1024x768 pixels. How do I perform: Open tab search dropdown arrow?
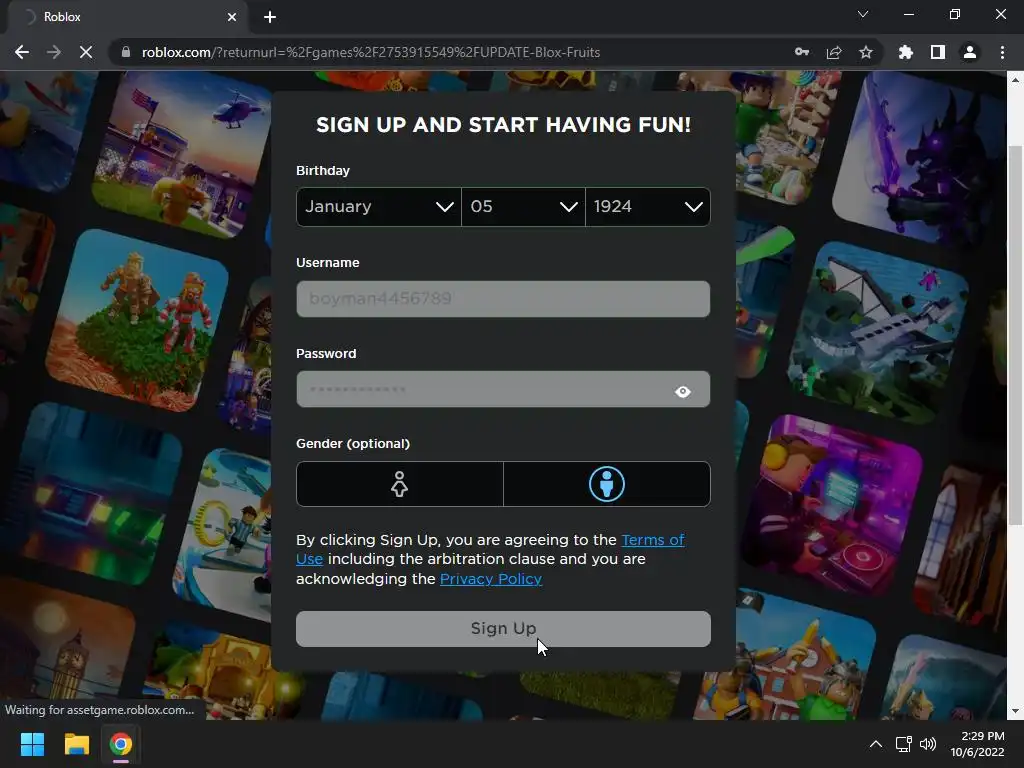pos(863,14)
